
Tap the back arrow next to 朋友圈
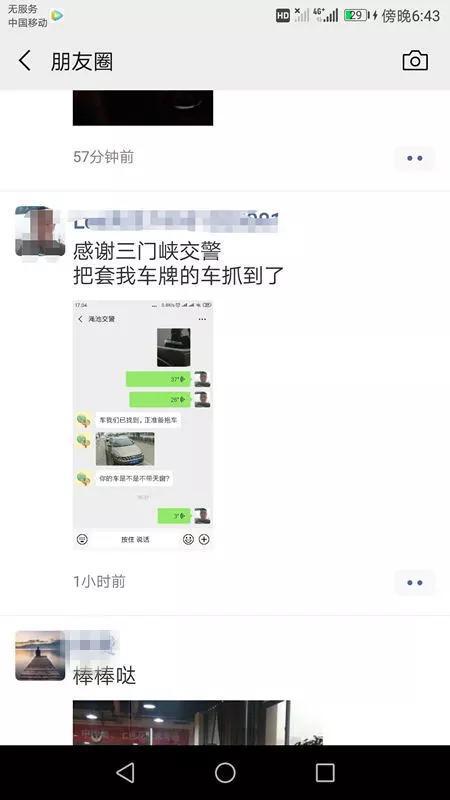[x=24, y=61]
